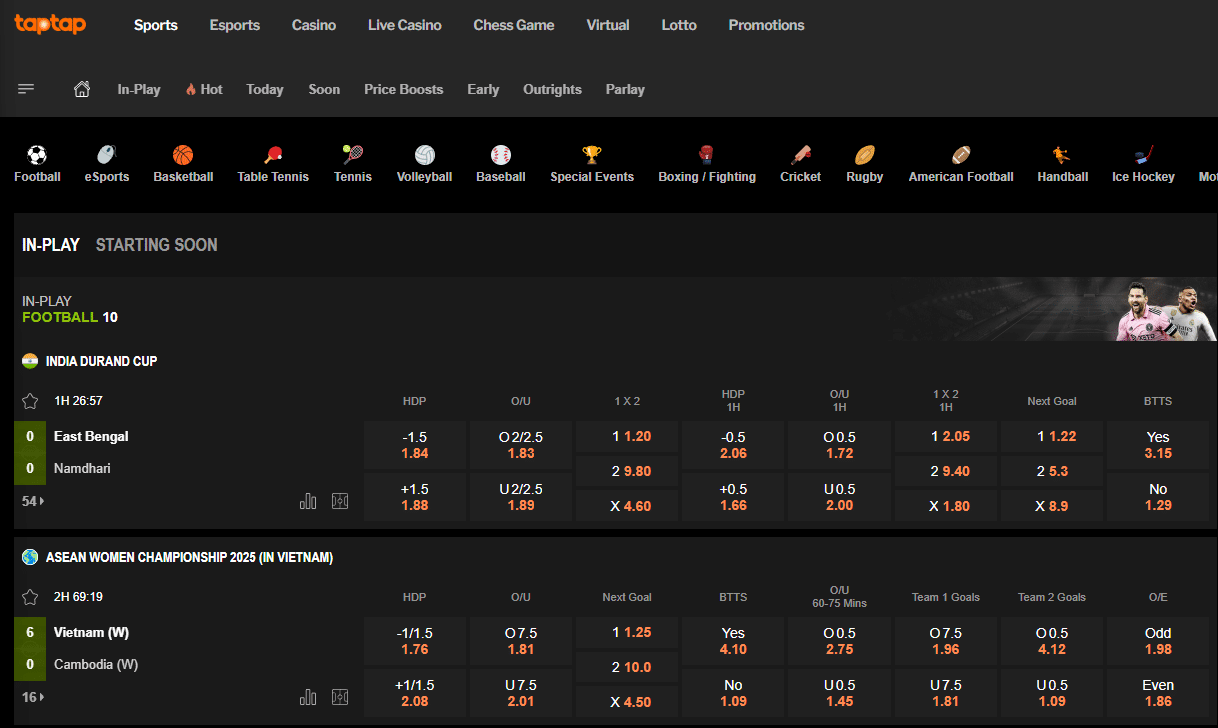Go to the Promotions page

[x=766, y=25]
